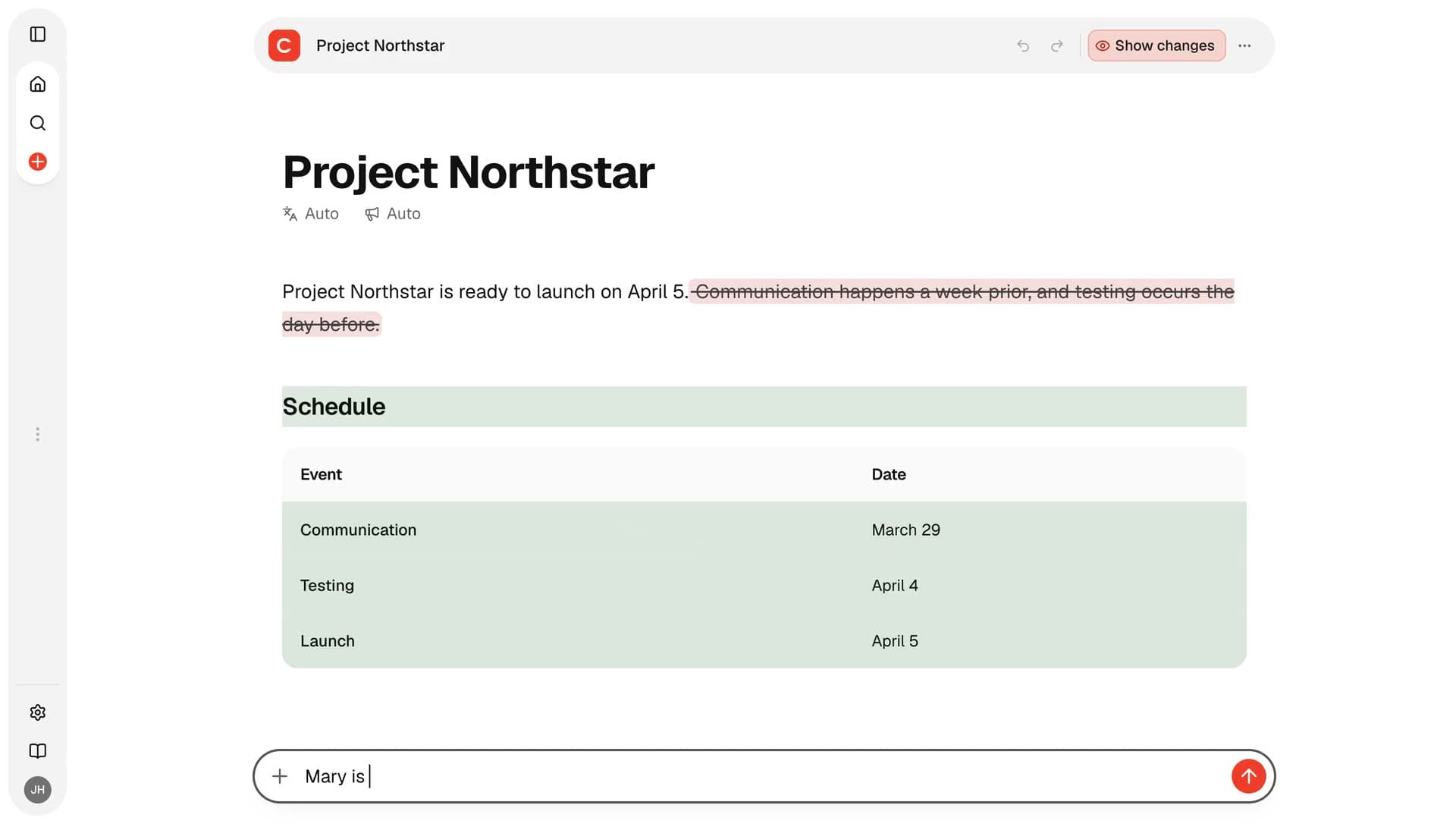Open the tone Auto selector
Image resolution: width=1456 pixels, height=824 pixels.
click(x=393, y=214)
